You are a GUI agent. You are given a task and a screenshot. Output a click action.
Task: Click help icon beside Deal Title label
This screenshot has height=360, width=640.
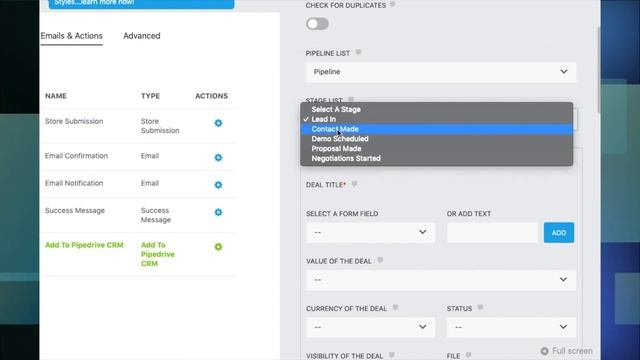click(x=354, y=184)
